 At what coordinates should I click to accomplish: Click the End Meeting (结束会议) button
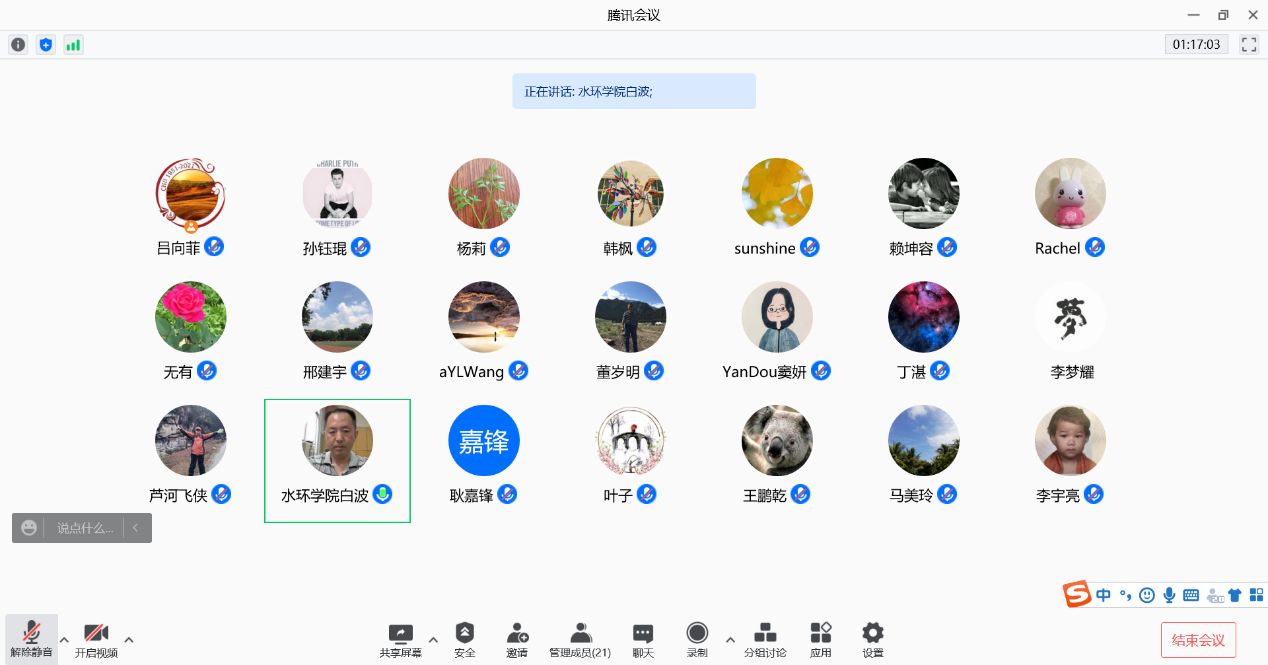(x=1198, y=640)
